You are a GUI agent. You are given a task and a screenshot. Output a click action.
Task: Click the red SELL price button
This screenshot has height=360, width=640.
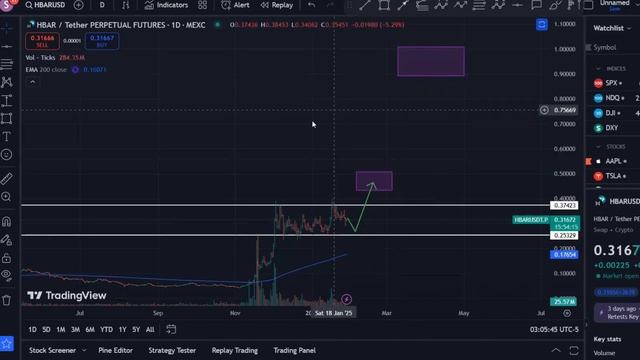click(42, 41)
